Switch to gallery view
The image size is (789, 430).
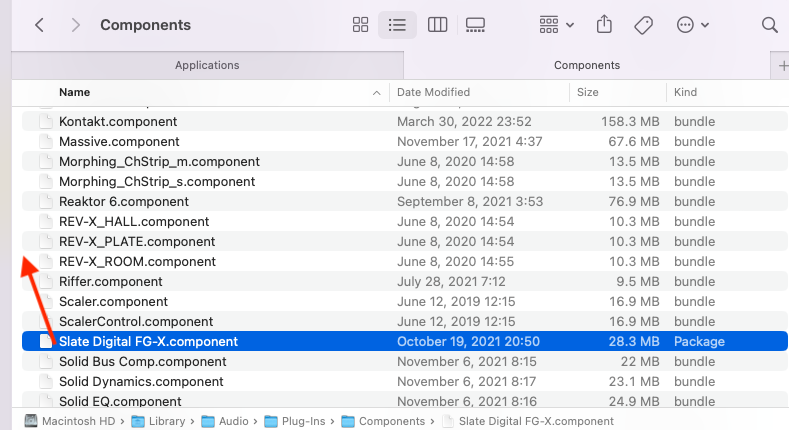[475, 25]
